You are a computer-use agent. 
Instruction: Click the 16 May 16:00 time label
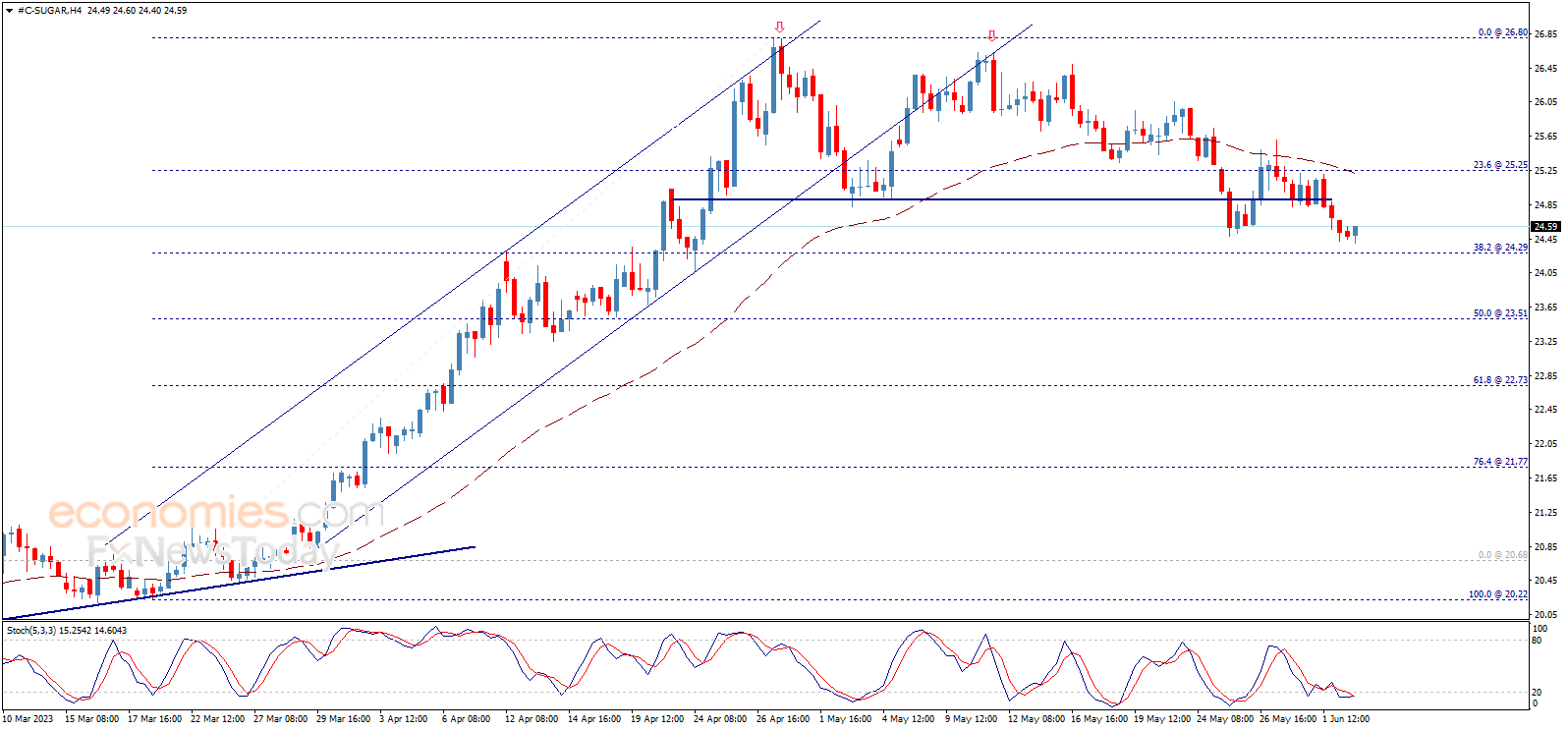(1098, 719)
